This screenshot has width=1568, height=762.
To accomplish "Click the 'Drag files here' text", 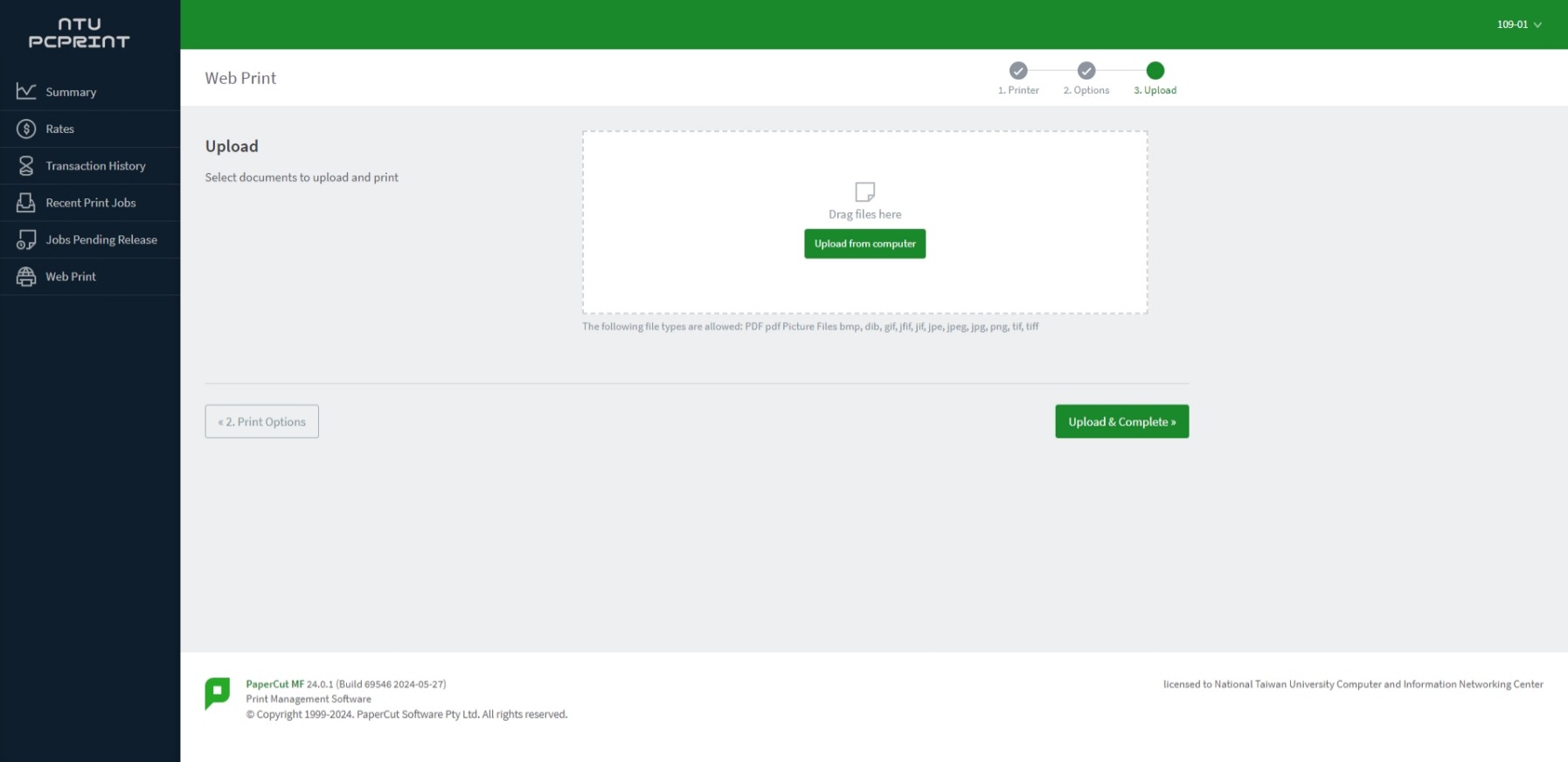I will pos(865,214).
